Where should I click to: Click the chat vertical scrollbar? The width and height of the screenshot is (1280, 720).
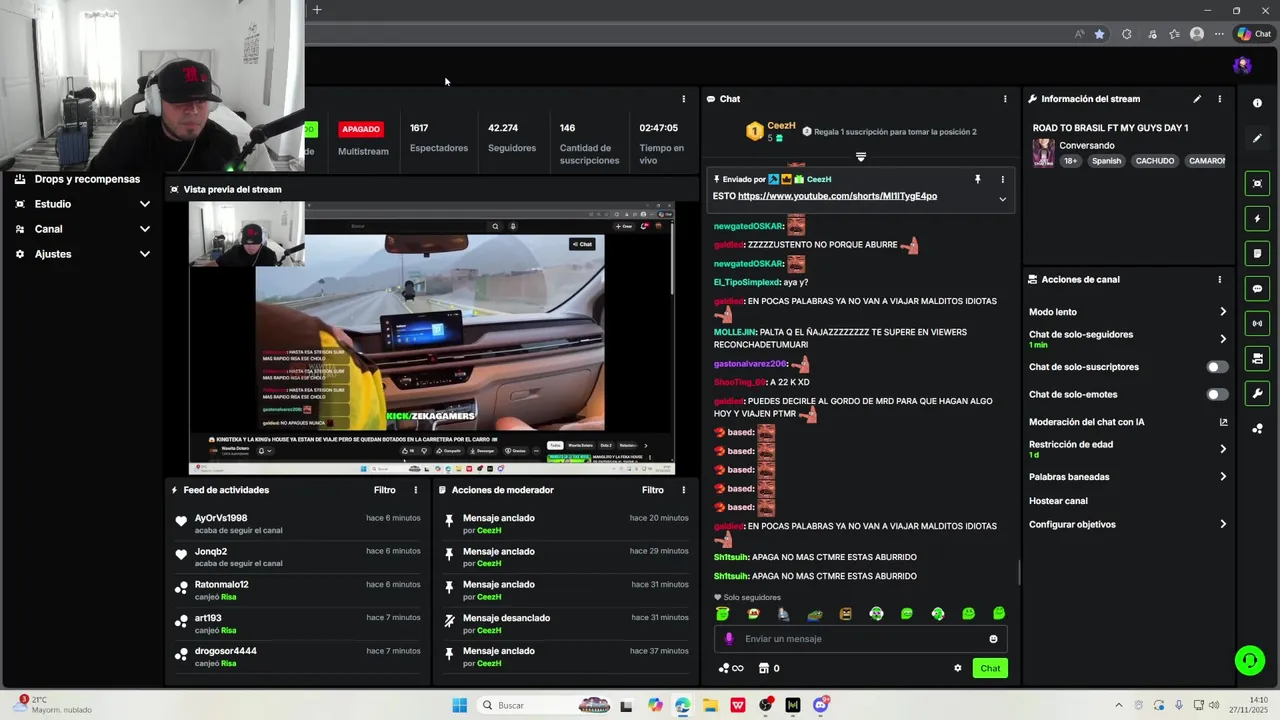click(1019, 572)
